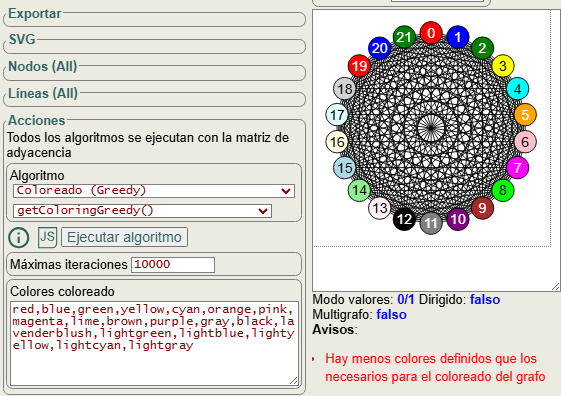Select the orange node 5
The height and width of the screenshot is (396, 561).
click(525, 114)
